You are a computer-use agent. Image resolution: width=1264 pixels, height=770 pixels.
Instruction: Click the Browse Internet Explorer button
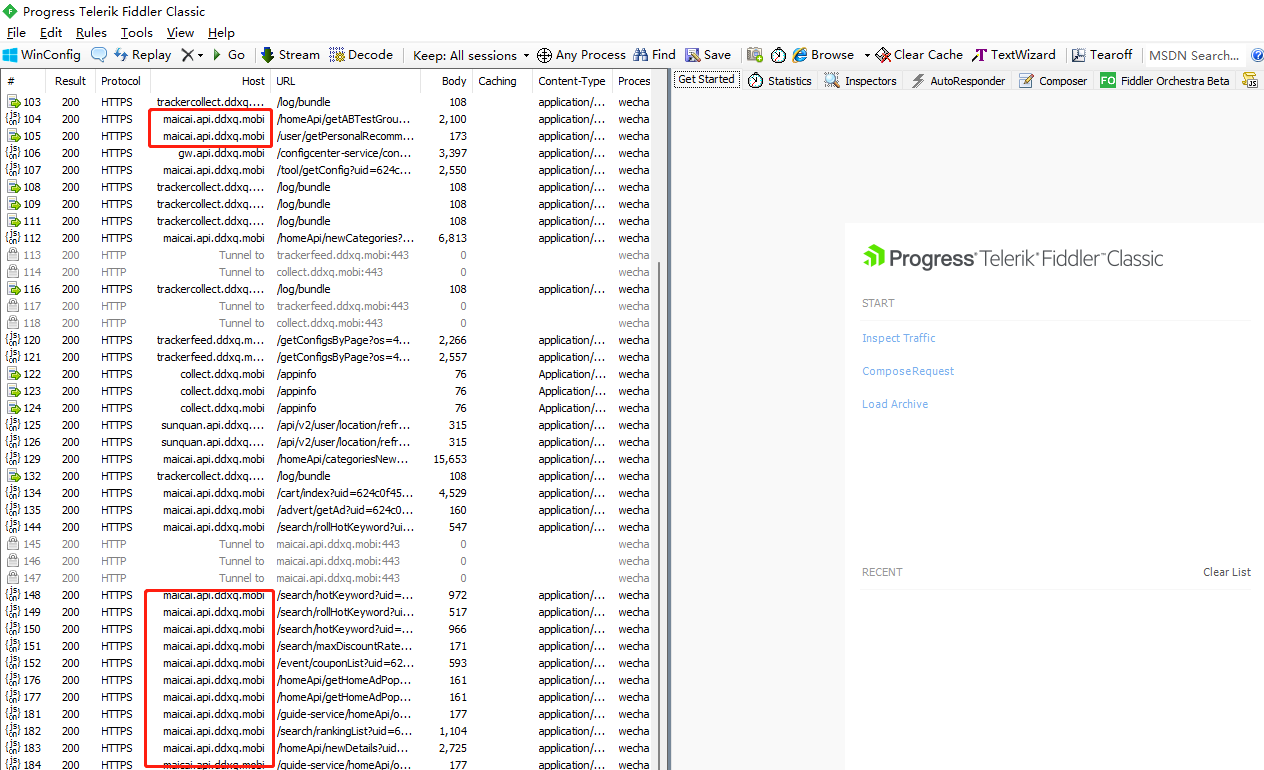point(823,55)
